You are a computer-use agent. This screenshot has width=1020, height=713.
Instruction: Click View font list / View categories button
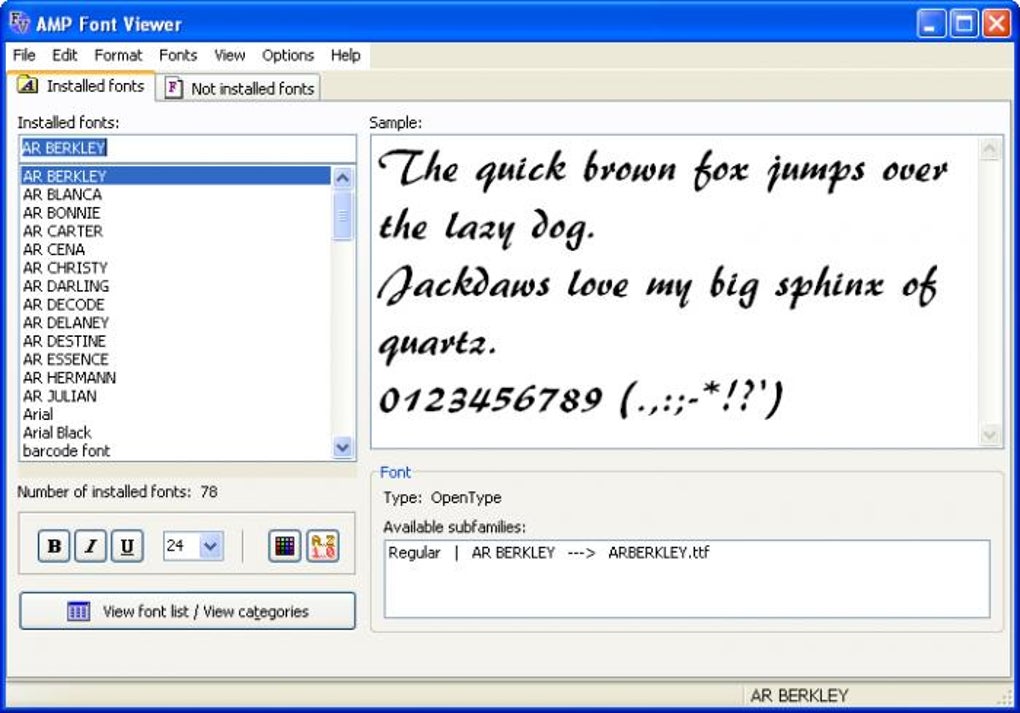[187, 611]
